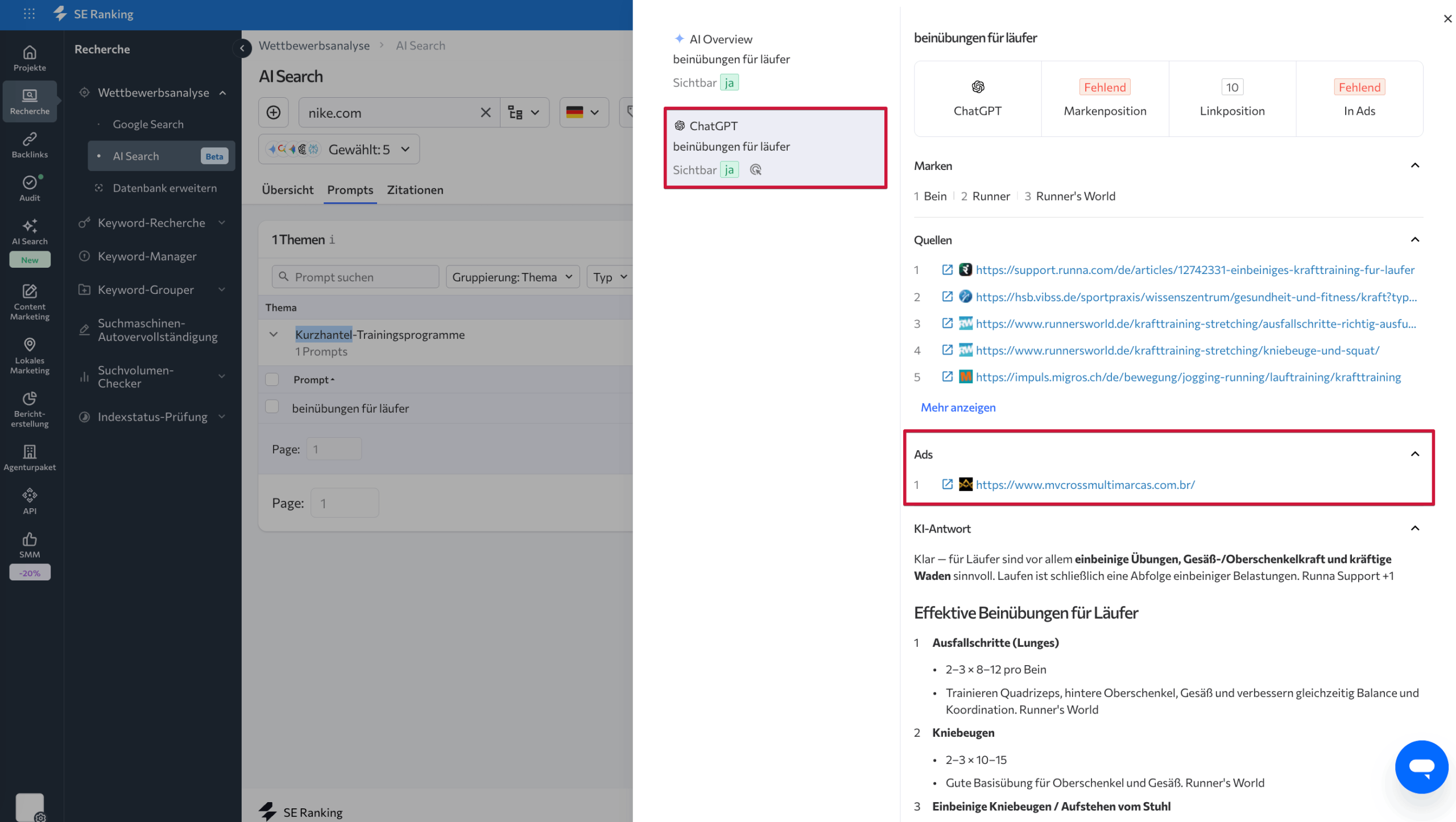Select Datenbank erweitern in the menu
Screen dimensions: 1456x822
(164, 188)
